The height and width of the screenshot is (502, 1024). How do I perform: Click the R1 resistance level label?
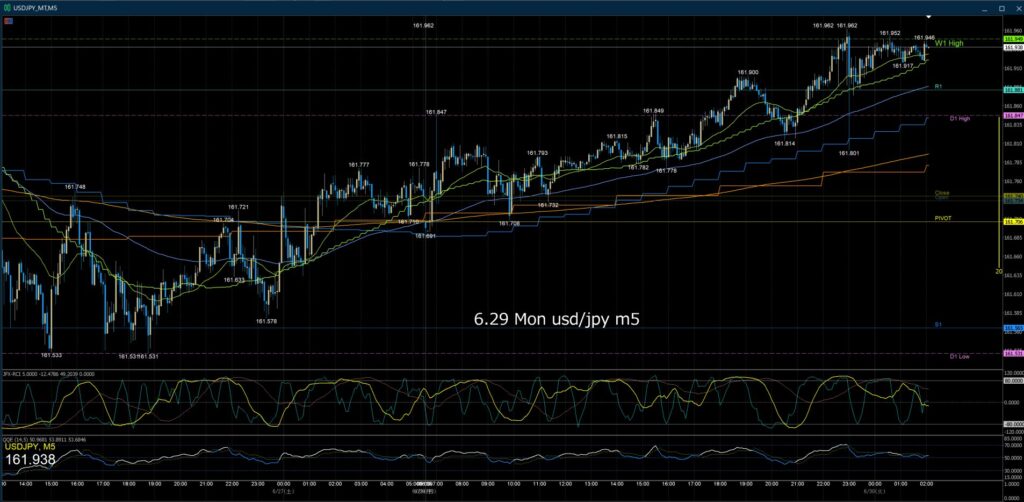(938, 86)
